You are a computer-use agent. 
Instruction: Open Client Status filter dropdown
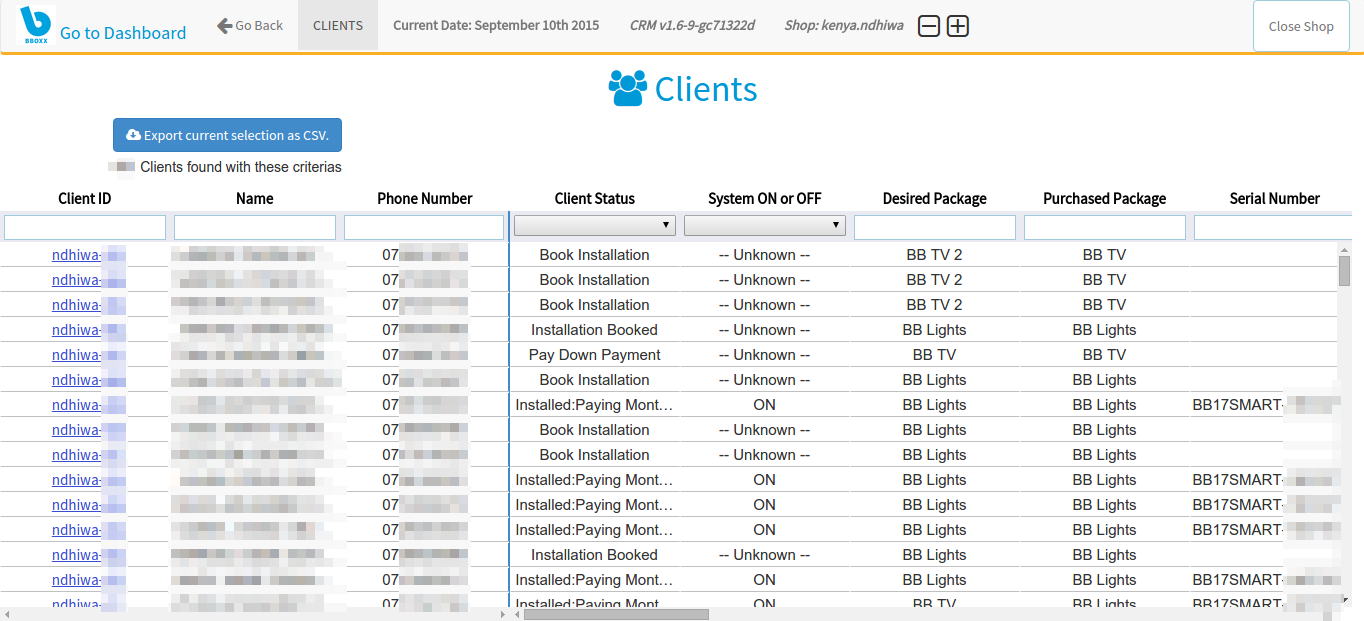[x=595, y=225]
